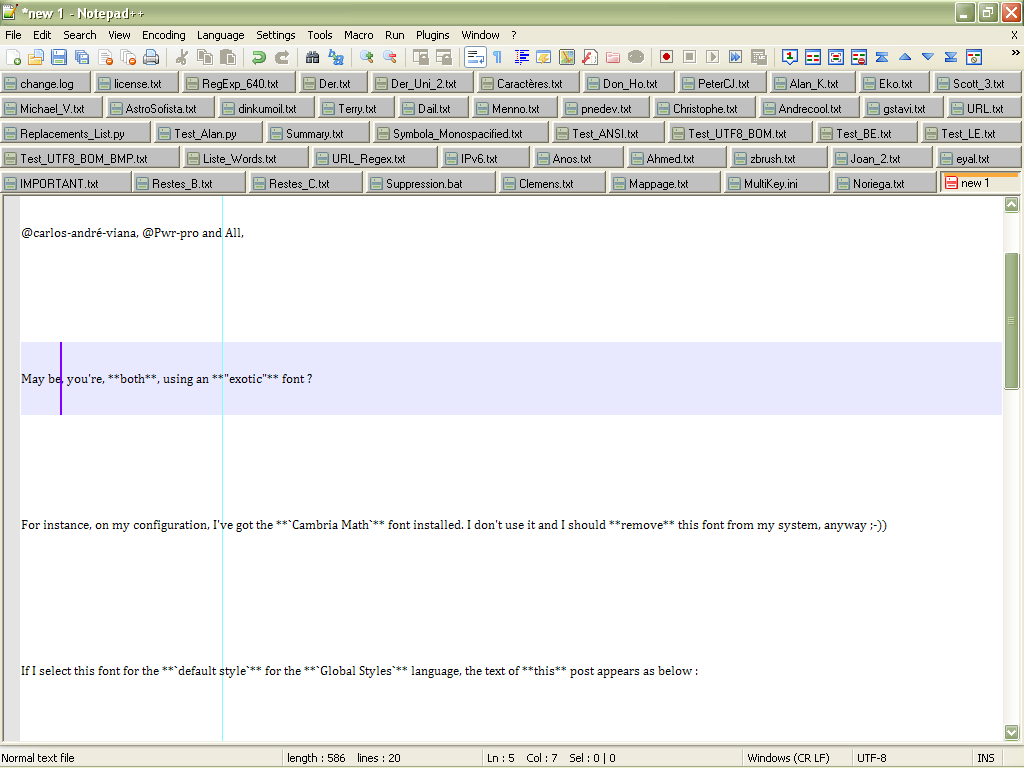Image resolution: width=1024 pixels, height=768 pixels.
Task: Open the Plugins menu
Action: (x=432, y=35)
